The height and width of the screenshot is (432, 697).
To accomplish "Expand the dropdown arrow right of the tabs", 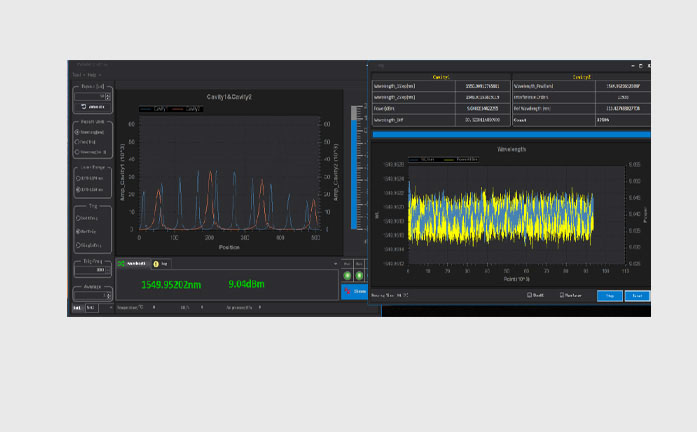I will 336,264.
